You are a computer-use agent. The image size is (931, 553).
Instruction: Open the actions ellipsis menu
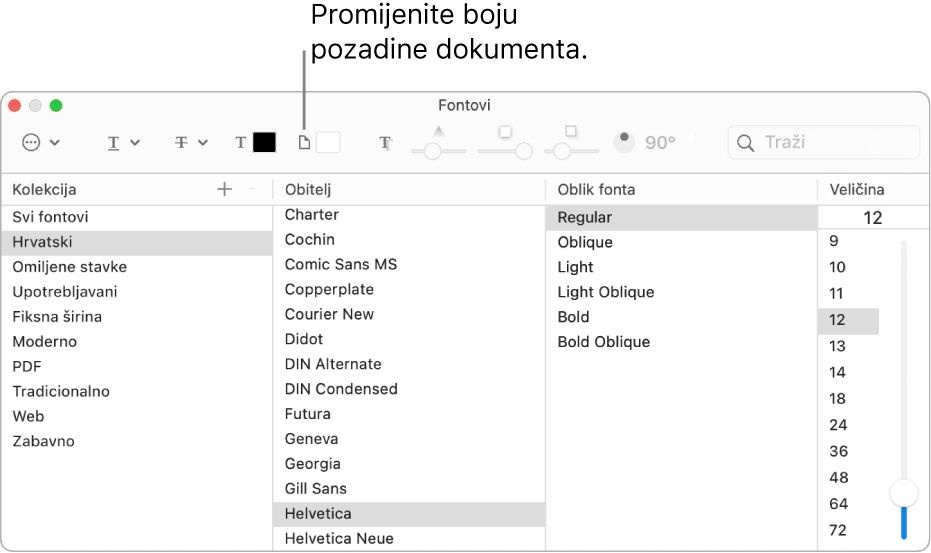40,143
